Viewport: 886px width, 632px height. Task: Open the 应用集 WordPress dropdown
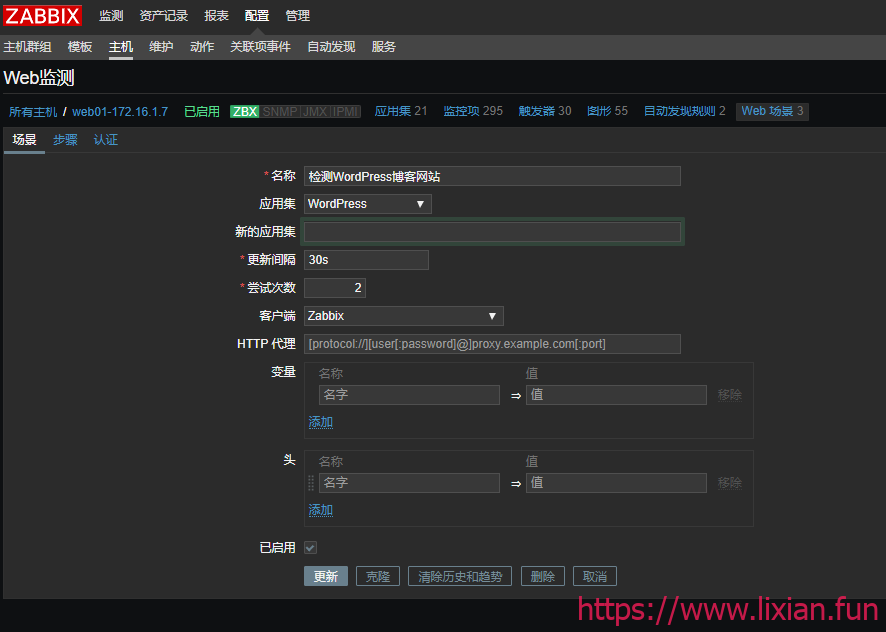click(368, 204)
